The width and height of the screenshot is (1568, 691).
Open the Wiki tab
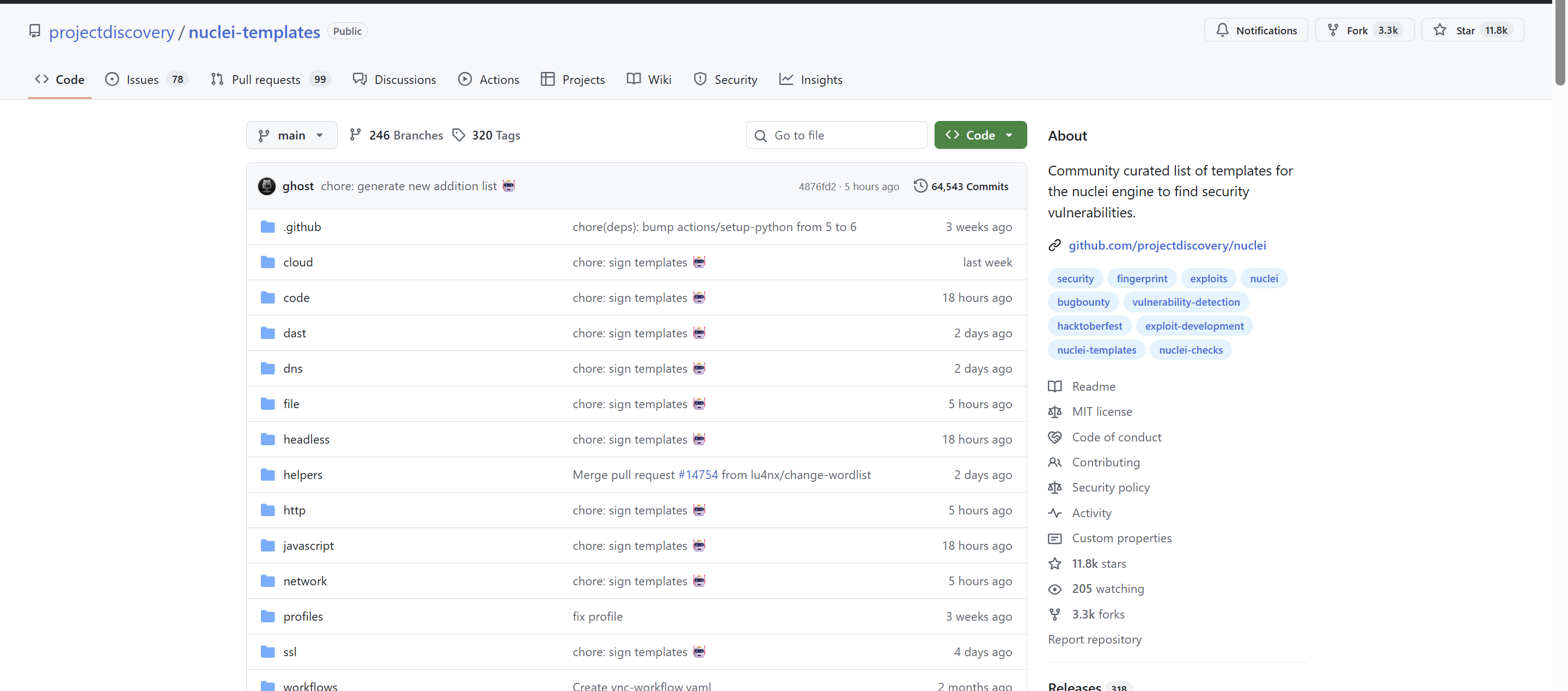click(649, 80)
